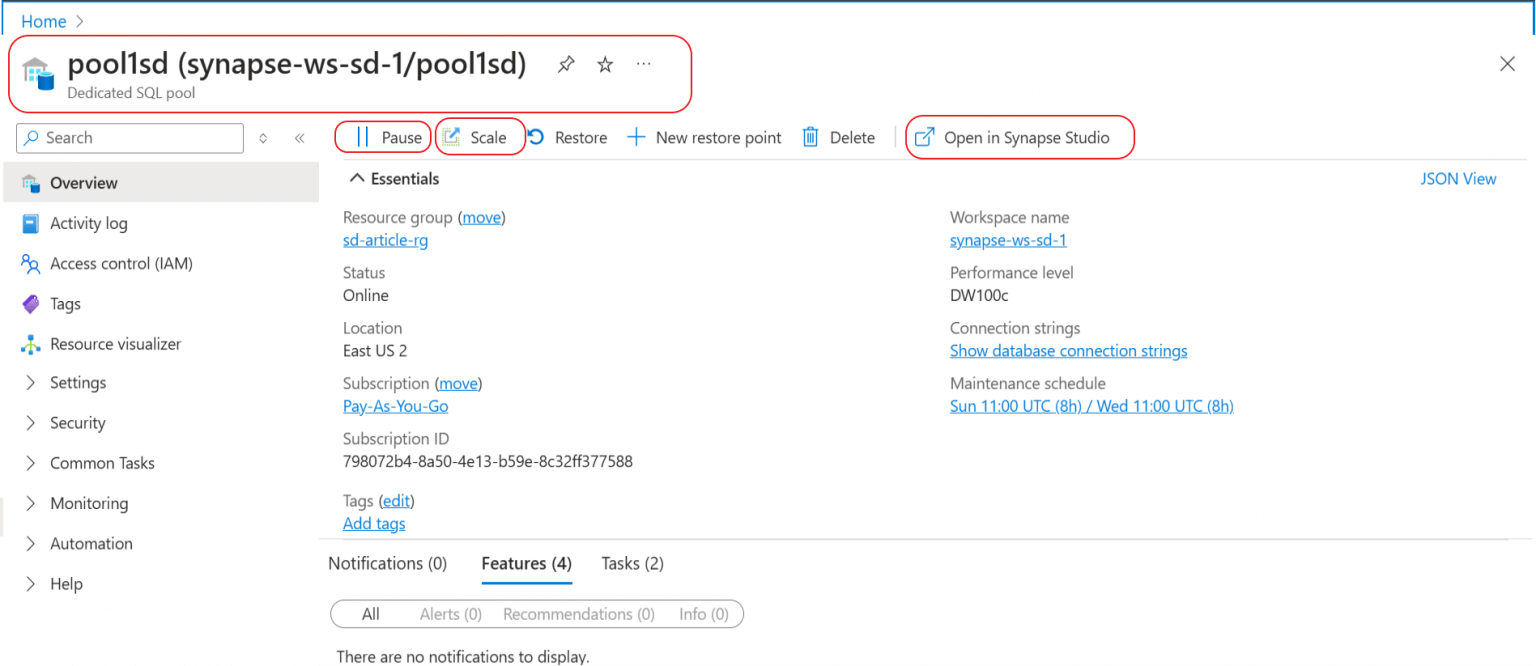Click the Resource visualizer icon

click(x=31, y=344)
